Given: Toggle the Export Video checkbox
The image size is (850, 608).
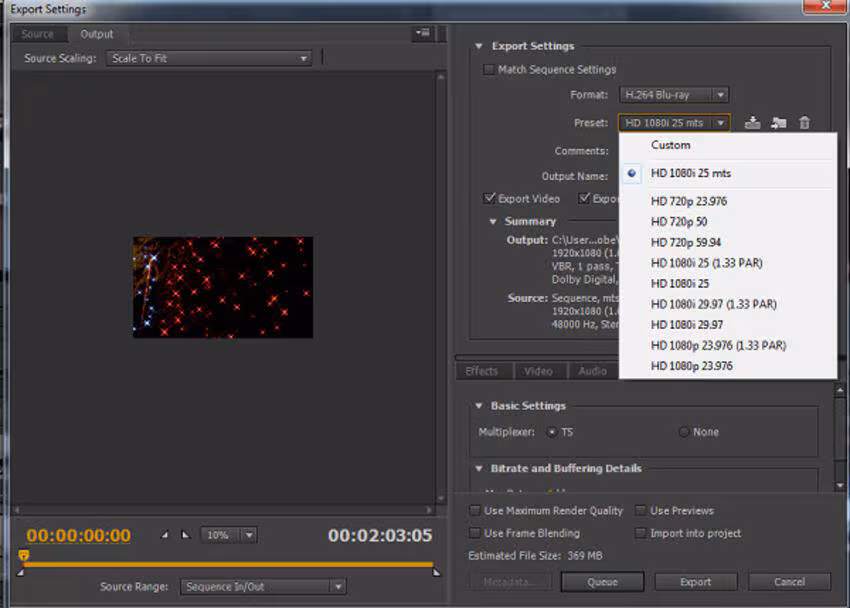Looking at the screenshot, I should click(489, 198).
